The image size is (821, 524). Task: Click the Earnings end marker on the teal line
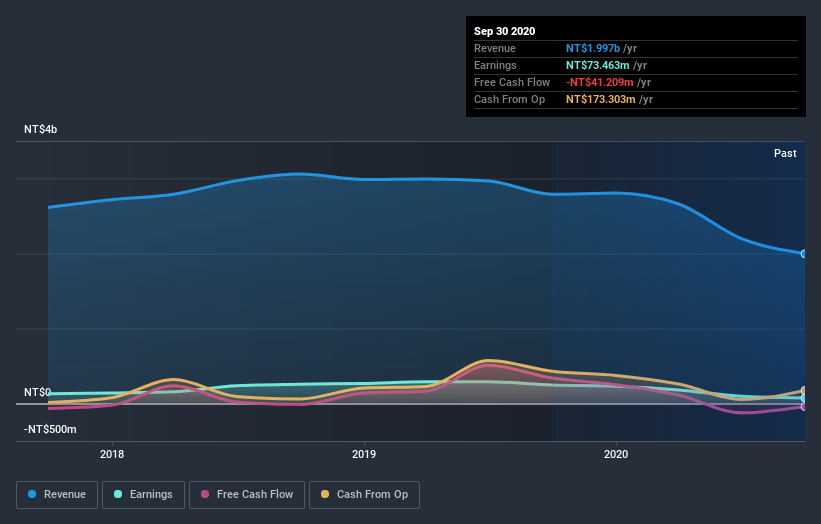[804, 398]
